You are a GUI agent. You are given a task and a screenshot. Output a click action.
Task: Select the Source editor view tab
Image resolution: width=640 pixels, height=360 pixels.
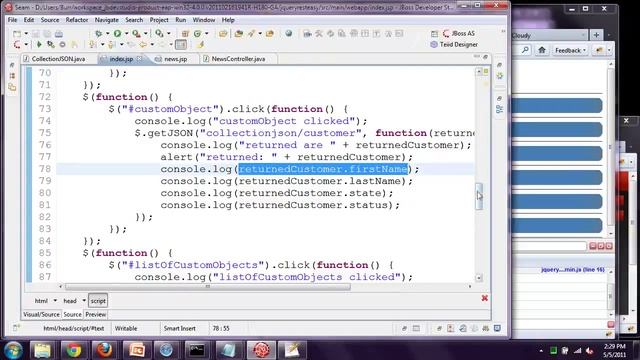72,314
